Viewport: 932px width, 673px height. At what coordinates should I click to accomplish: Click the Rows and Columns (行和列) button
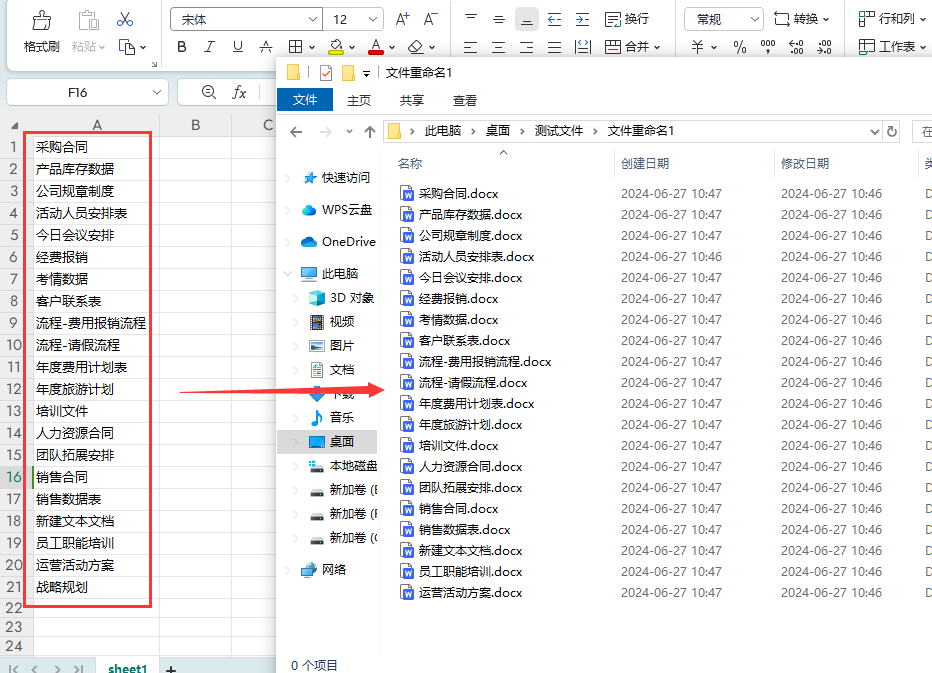[892, 20]
